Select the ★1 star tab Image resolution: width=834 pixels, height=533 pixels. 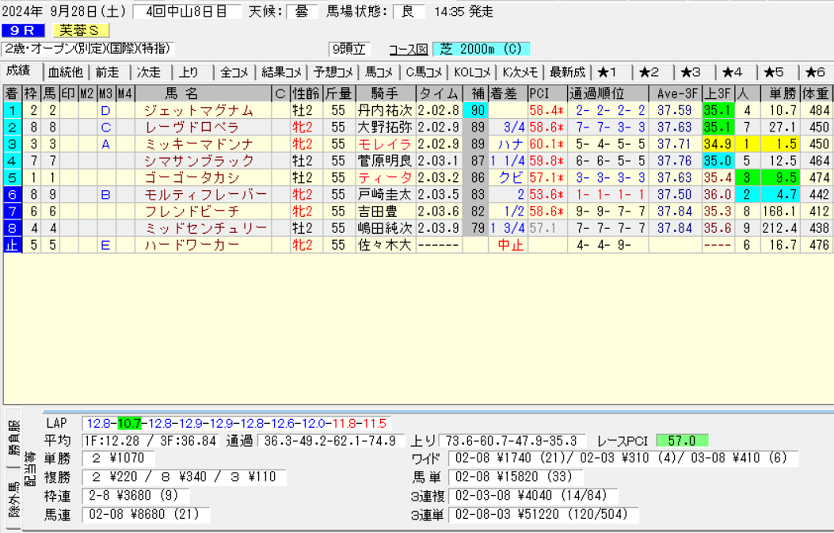[x=608, y=72]
